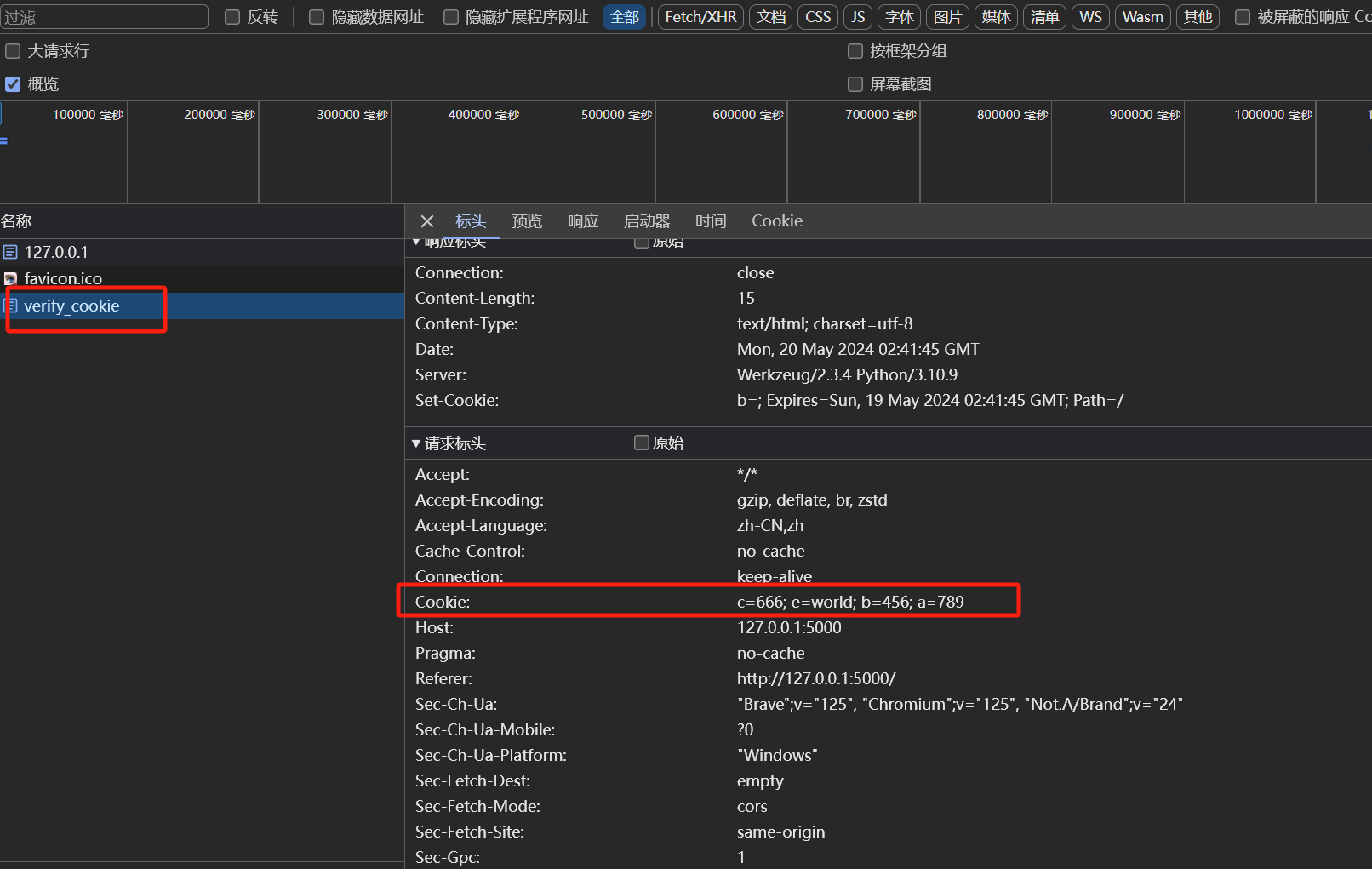Enable the 反转 invert filter checkbox
The height and width of the screenshot is (869, 1372).
(x=232, y=17)
